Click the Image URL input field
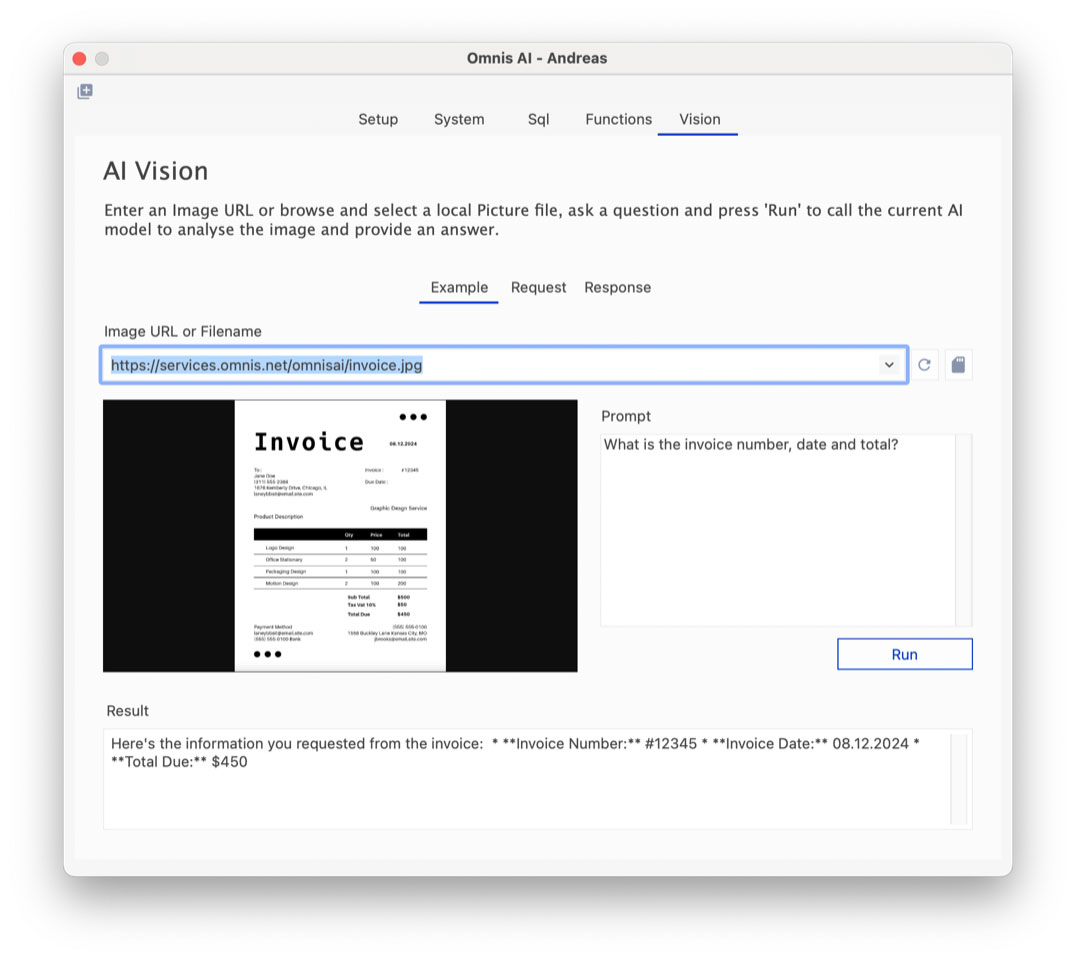This screenshot has width=1076, height=960. pyautogui.click(x=504, y=365)
